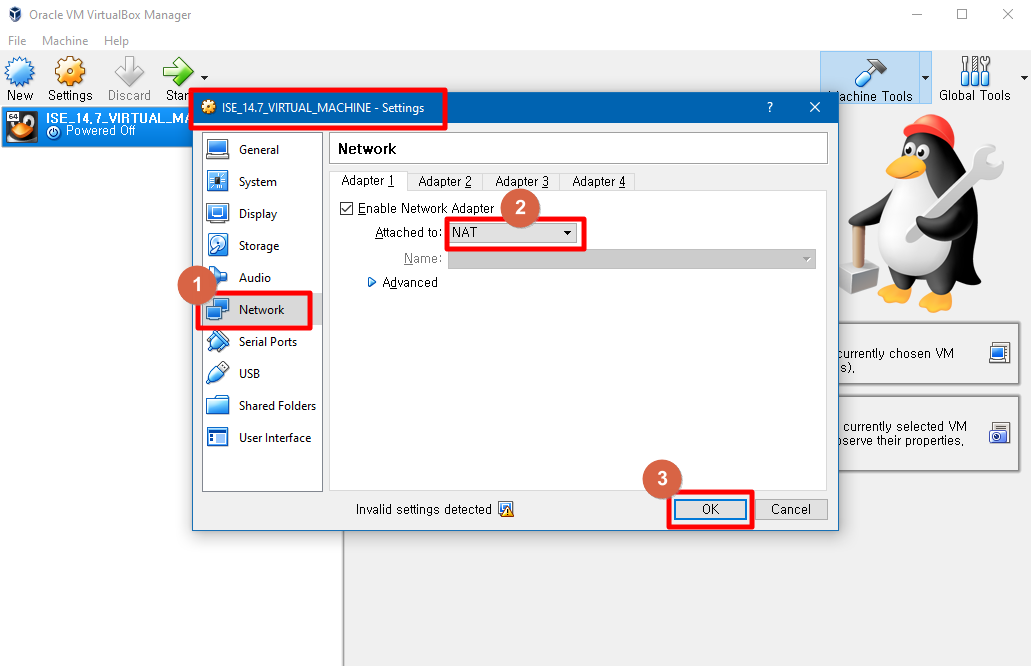Close the Settings dialog
The width and height of the screenshot is (1031, 666).
(815, 107)
